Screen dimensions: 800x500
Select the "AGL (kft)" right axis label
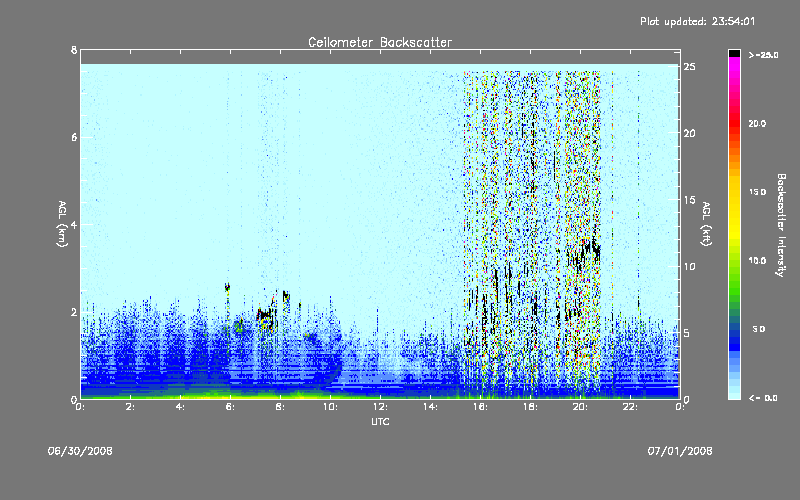pyautogui.click(x=706, y=224)
